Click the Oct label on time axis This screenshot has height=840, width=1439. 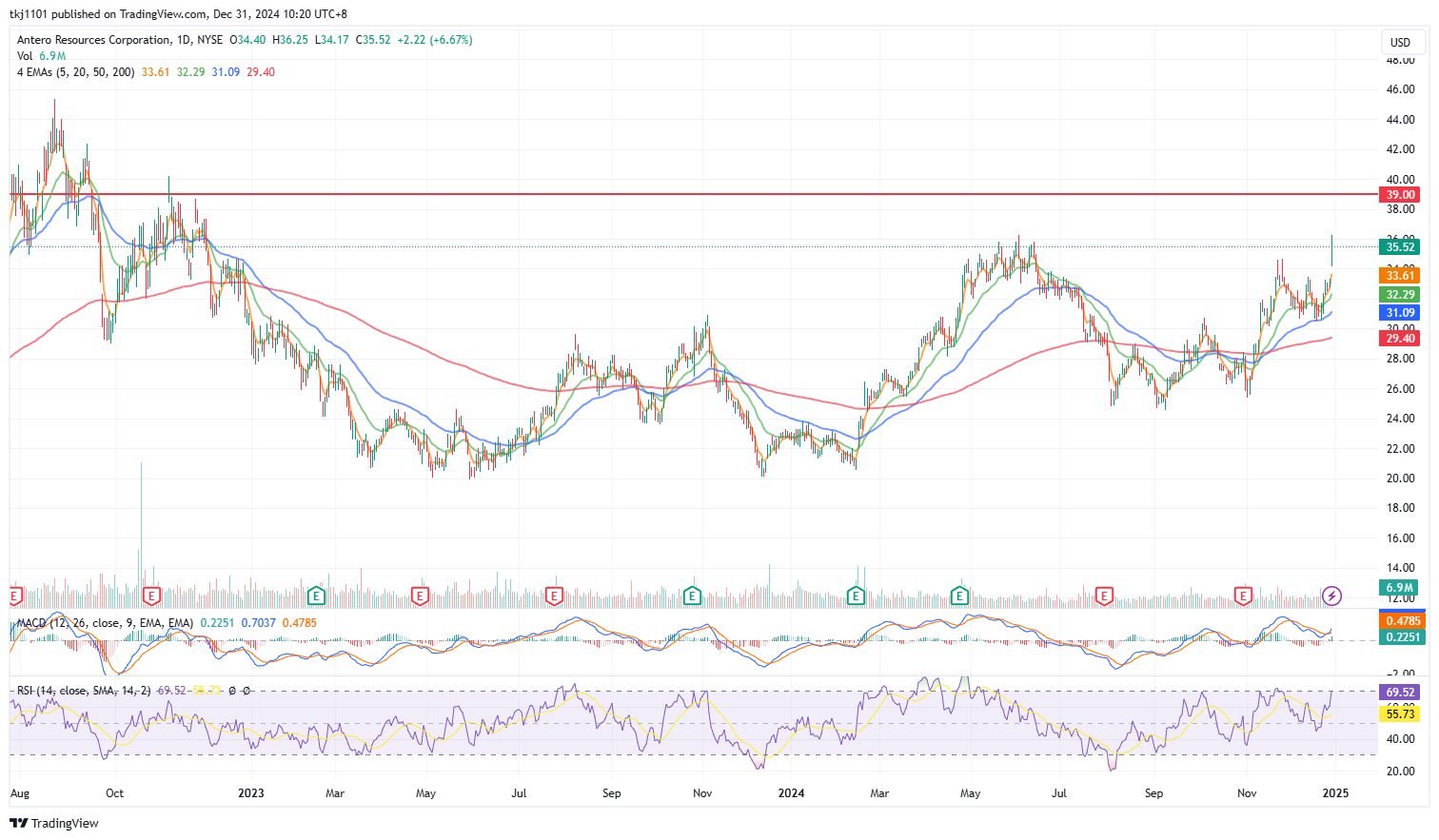coord(115,793)
